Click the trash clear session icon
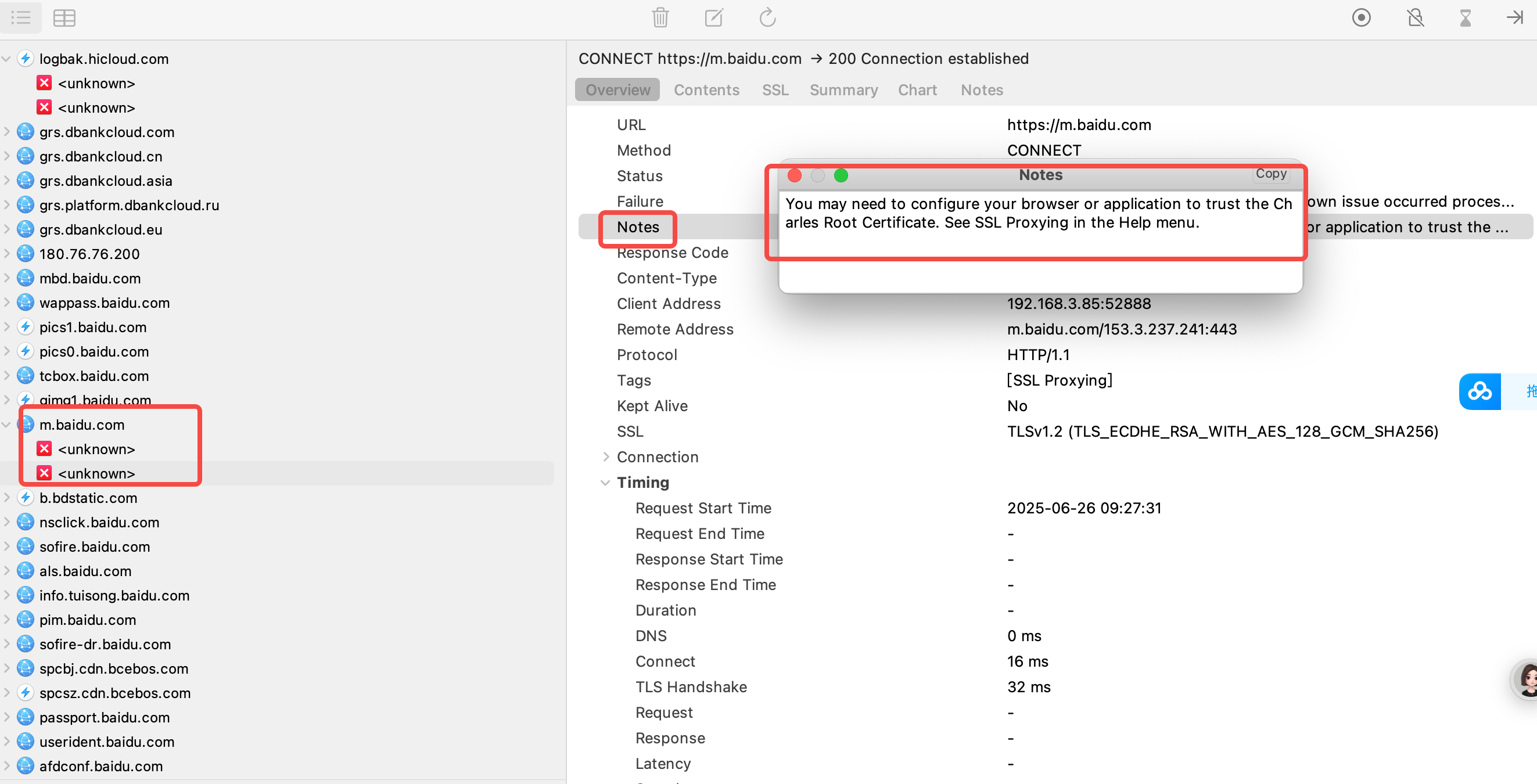The image size is (1537, 784). click(x=660, y=18)
